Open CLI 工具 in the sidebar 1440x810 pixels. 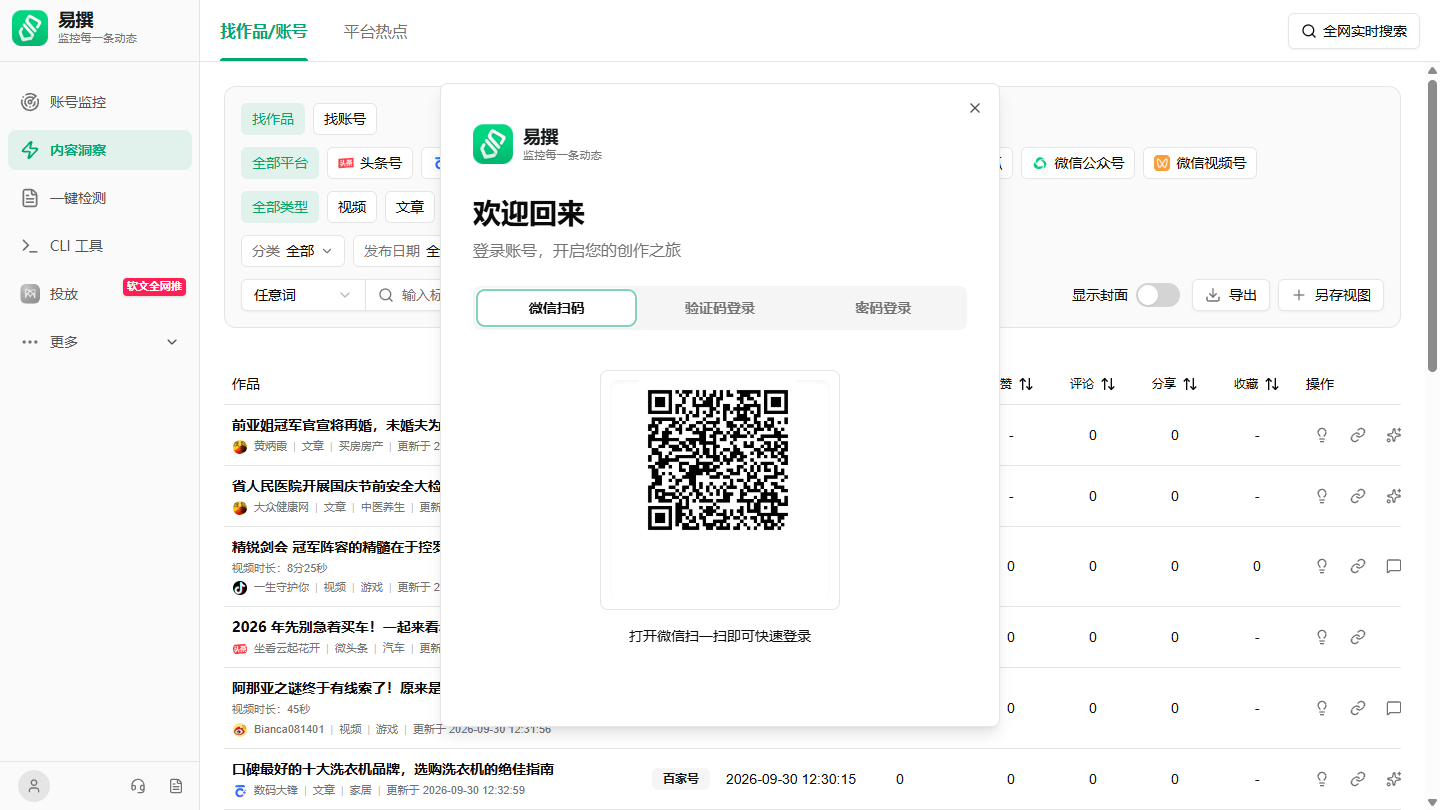100,246
